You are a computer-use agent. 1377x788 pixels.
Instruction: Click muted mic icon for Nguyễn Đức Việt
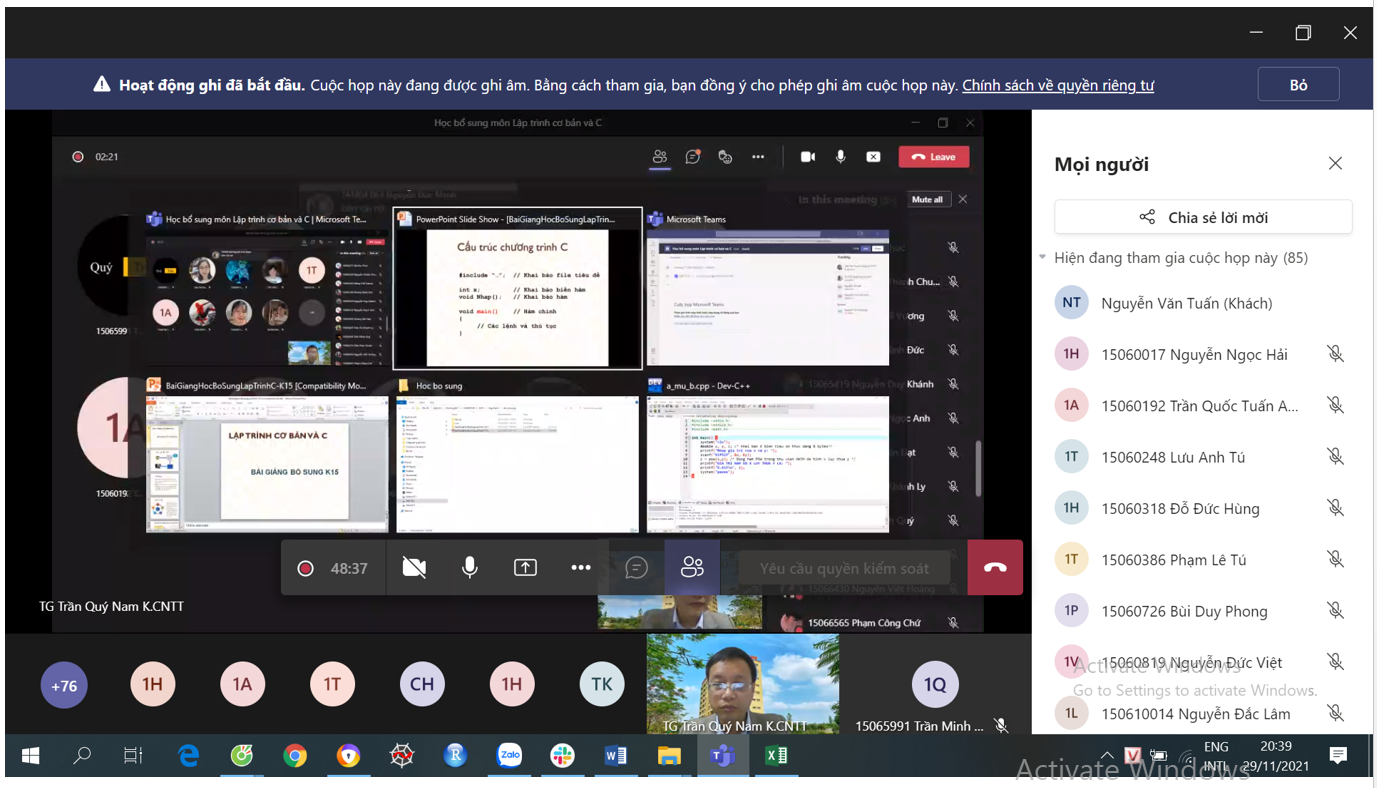tap(1335, 662)
